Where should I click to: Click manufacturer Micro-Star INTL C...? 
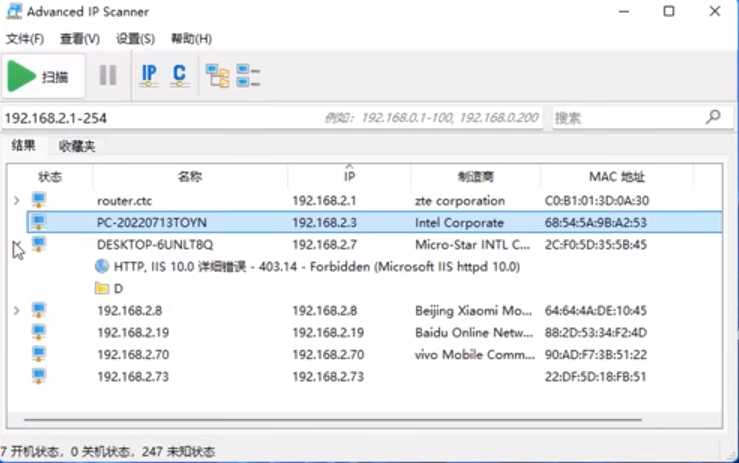coord(473,245)
